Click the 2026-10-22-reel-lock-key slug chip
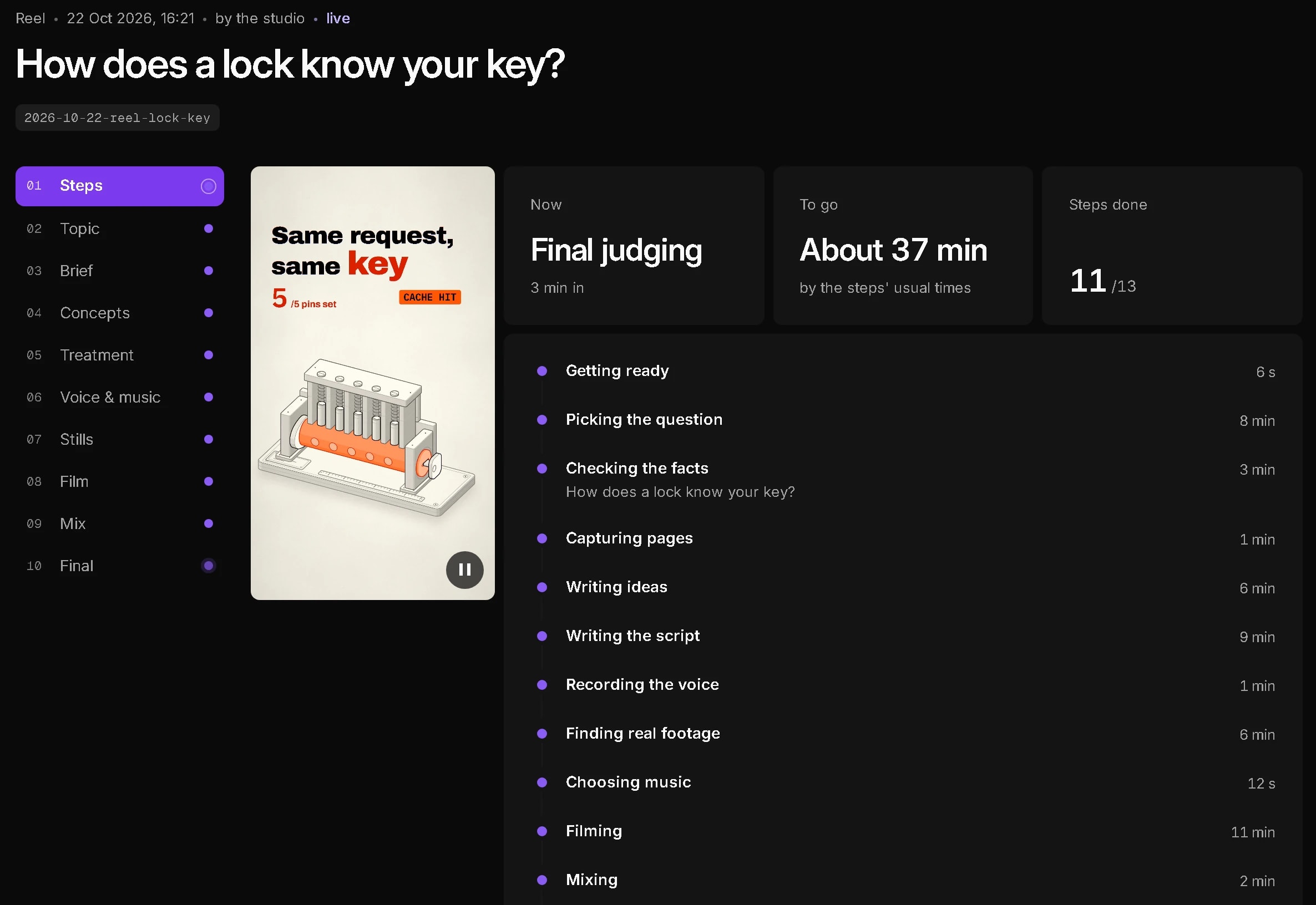Image resolution: width=1316 pixels, height=905 pixels. 118,118
